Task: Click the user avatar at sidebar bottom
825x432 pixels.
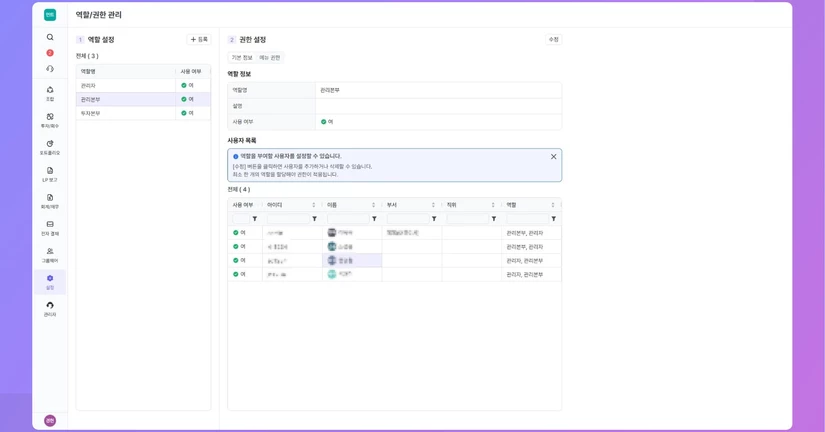Action: (x=50, y=420)
